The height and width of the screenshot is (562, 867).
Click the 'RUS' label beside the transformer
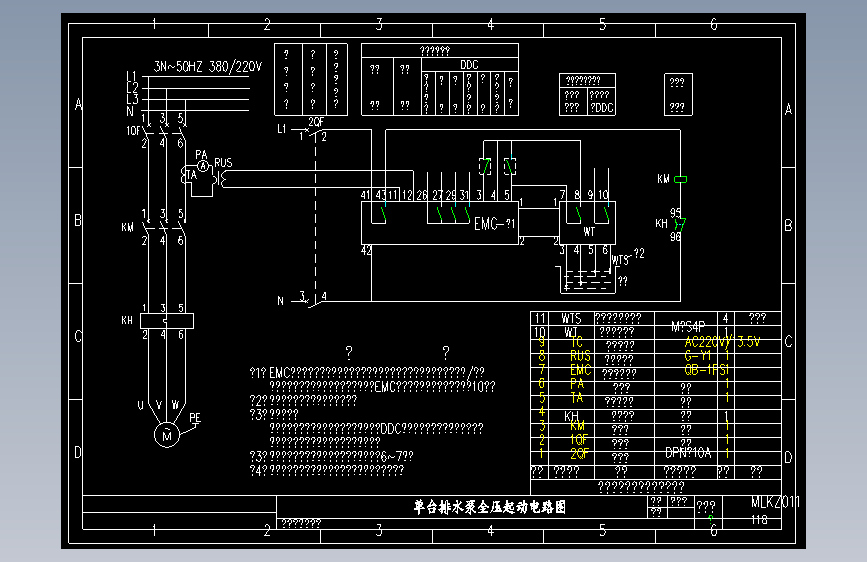coord(223,163)
